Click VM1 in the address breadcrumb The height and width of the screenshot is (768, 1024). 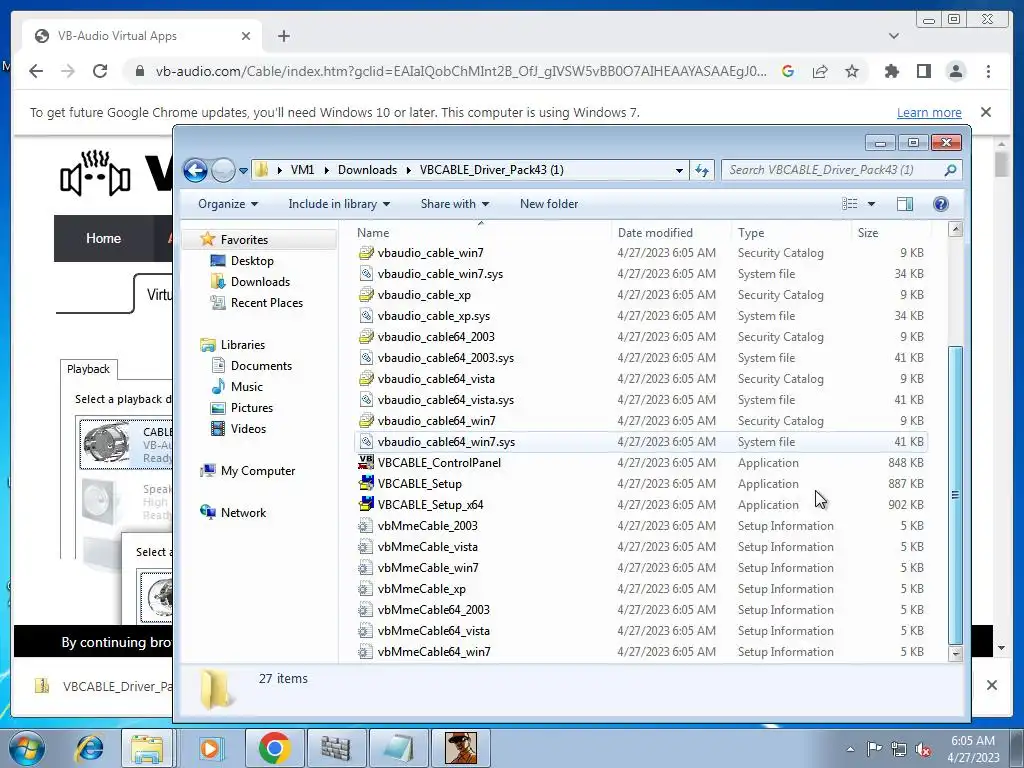[x=302, y=170]
